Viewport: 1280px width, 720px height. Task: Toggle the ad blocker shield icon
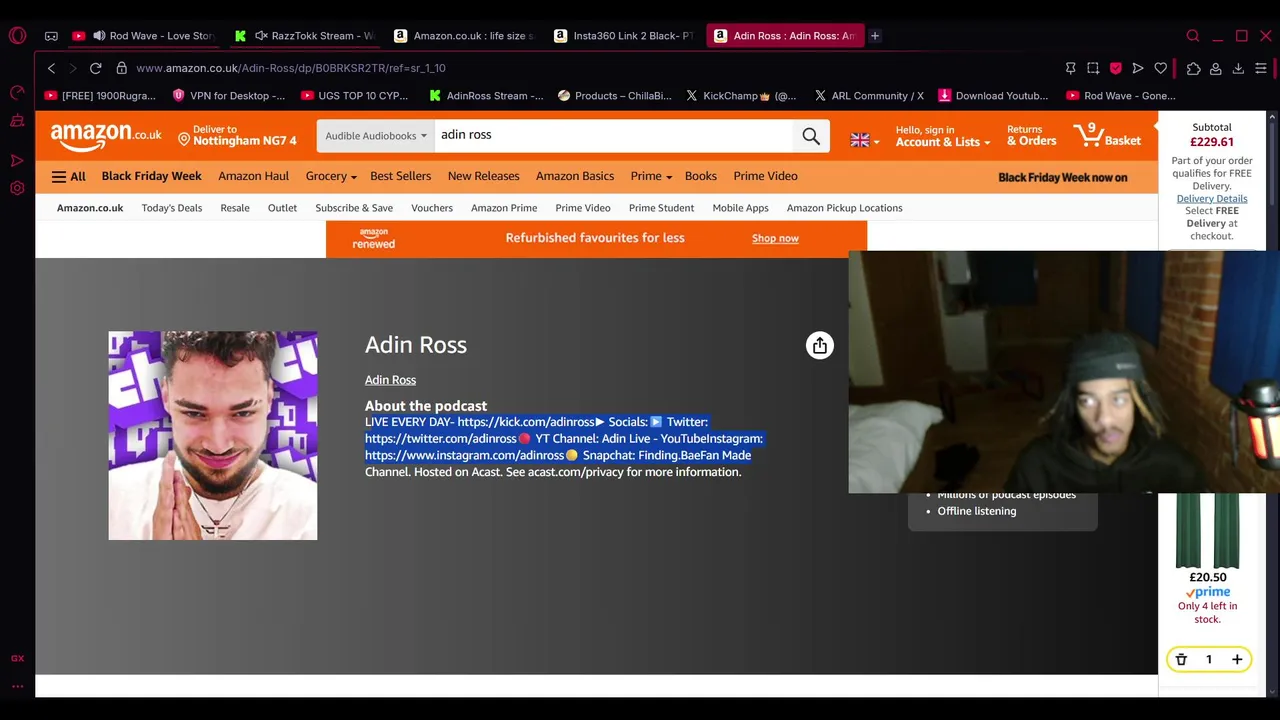click(1115, 68)
